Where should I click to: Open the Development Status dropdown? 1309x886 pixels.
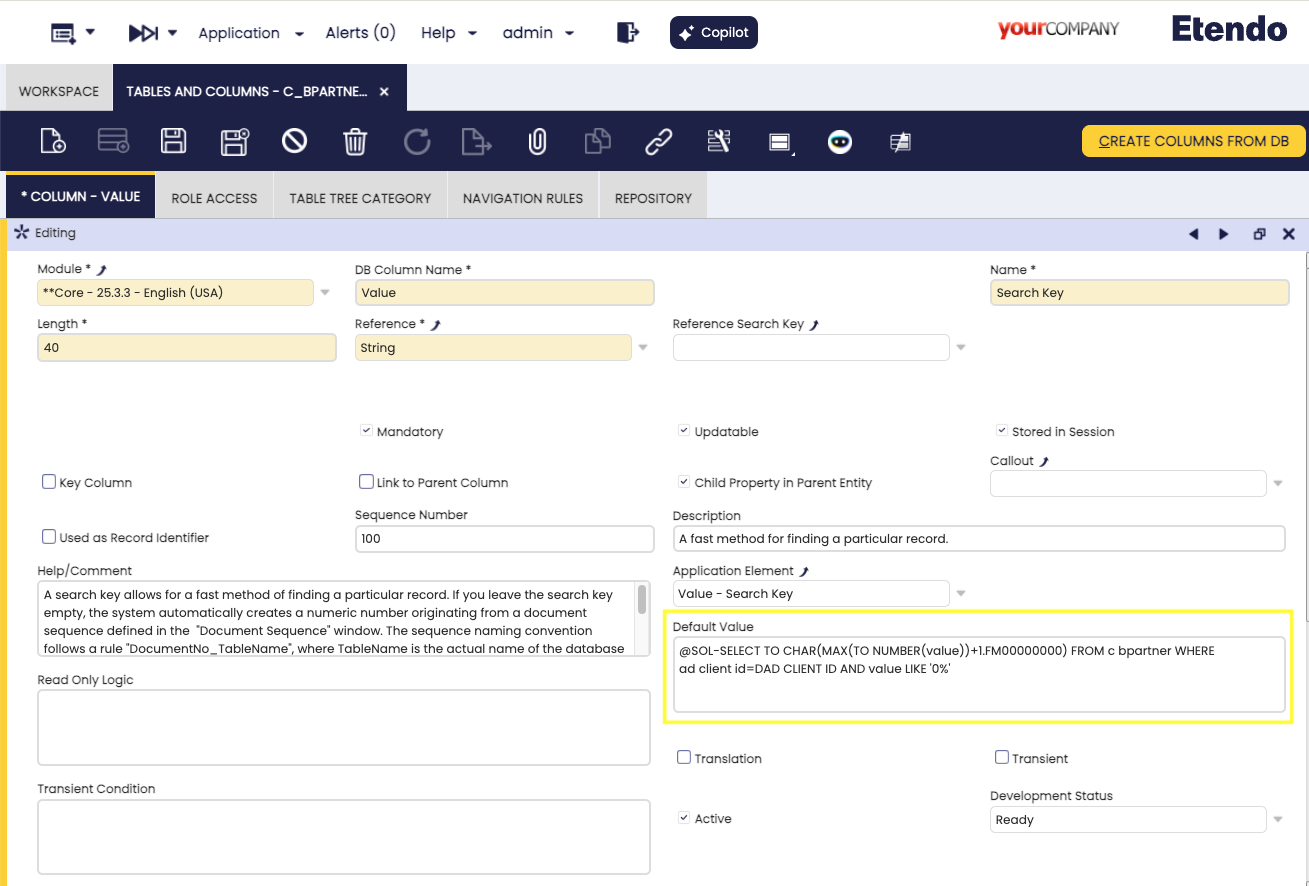tap(1277, 820)
